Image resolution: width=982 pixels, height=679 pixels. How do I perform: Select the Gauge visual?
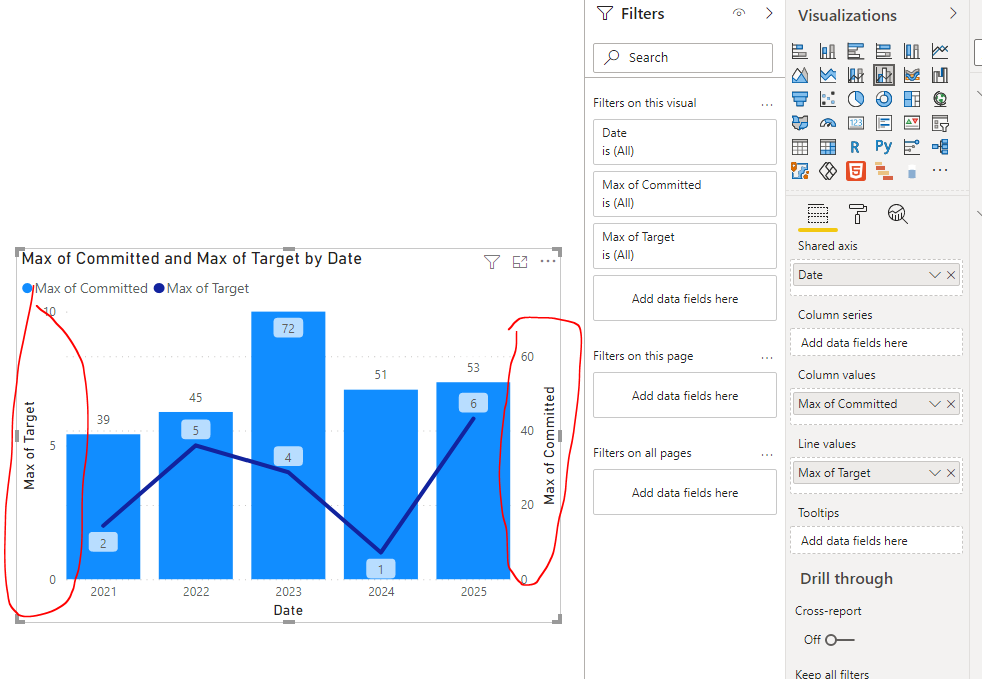coord(828,123)
